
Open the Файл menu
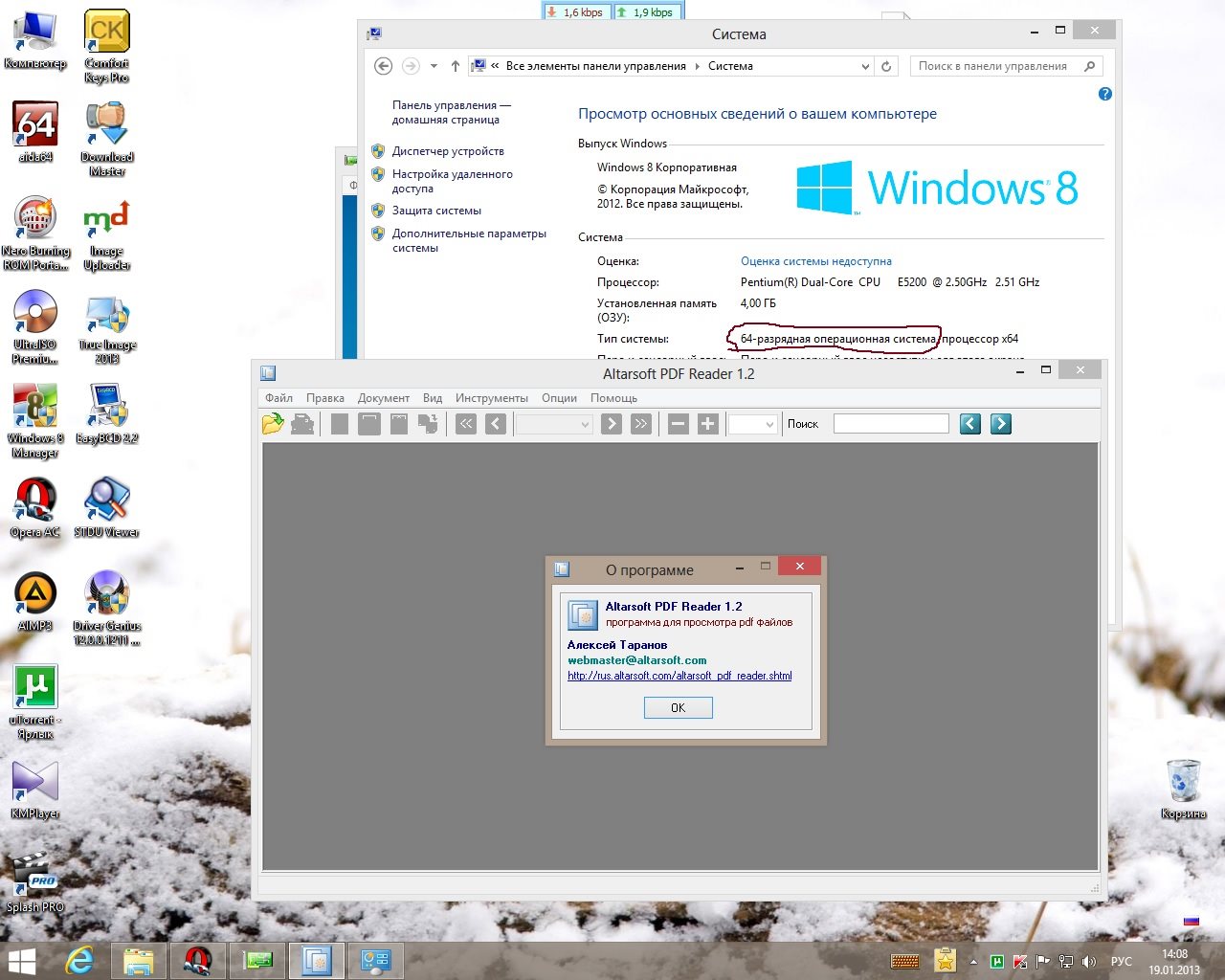[x=278, y=398]
